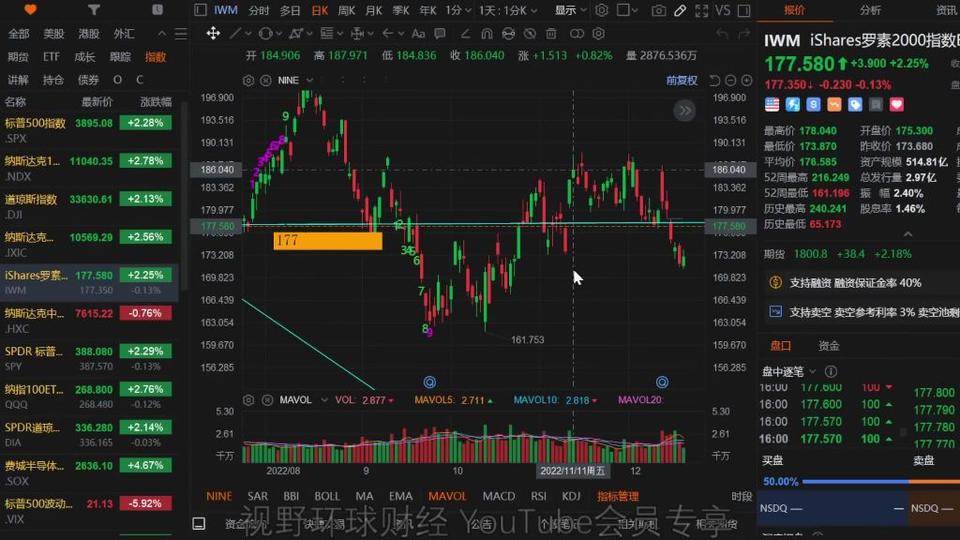Collapse watchlist category tabs with up chevron
960x540 pixels.
click(x=162, y=34)
